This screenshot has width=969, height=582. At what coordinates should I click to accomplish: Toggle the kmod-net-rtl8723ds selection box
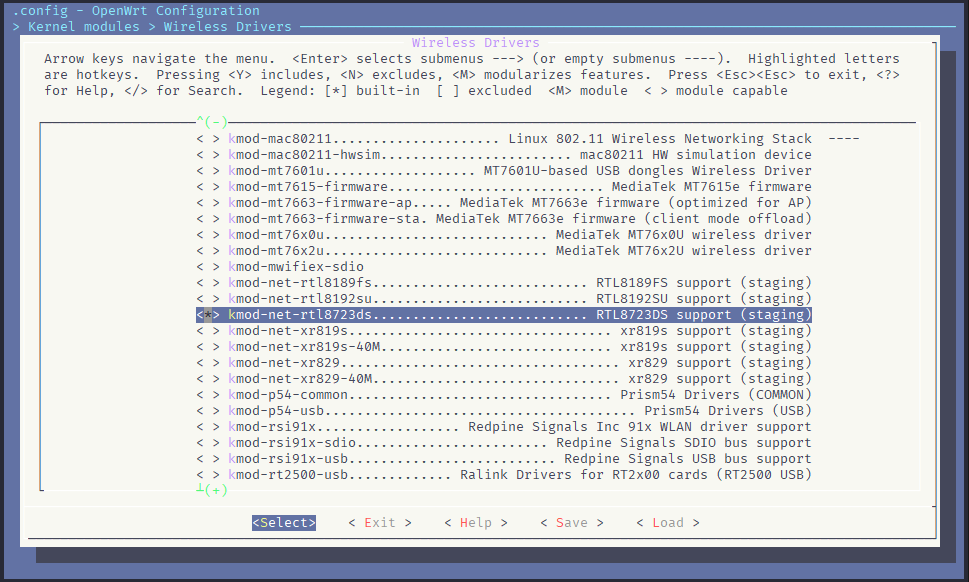[x=208, y=315]
